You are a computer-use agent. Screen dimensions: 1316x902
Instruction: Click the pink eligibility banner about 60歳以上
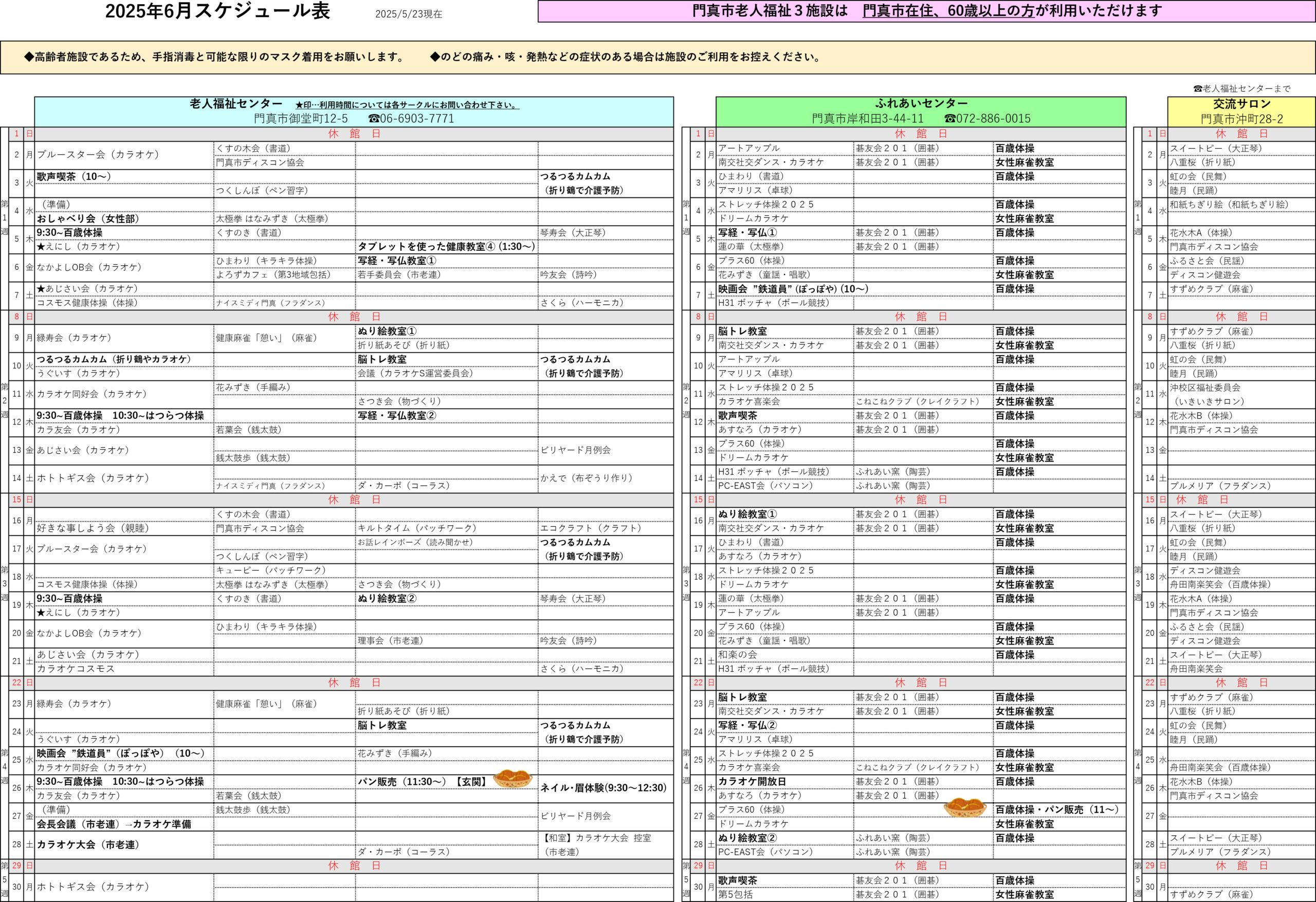click(926, 11)
